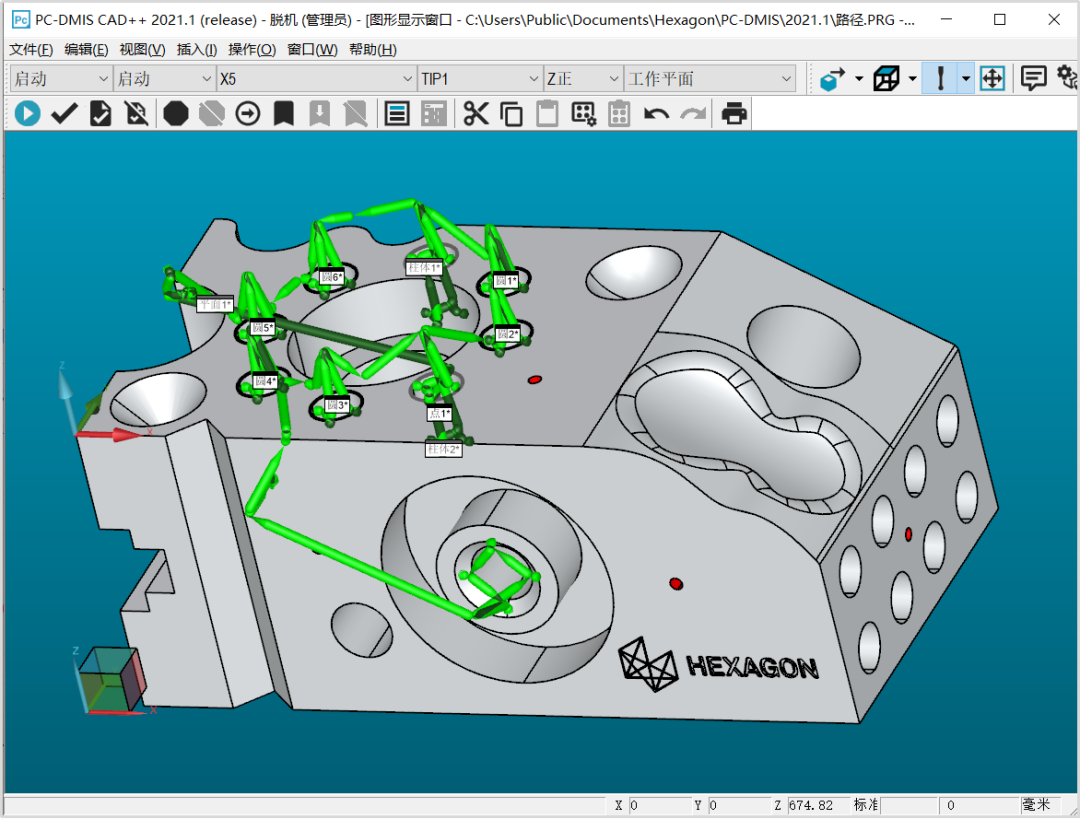
Task: Open the 文件(F) menu
Action: pos(31,50)
